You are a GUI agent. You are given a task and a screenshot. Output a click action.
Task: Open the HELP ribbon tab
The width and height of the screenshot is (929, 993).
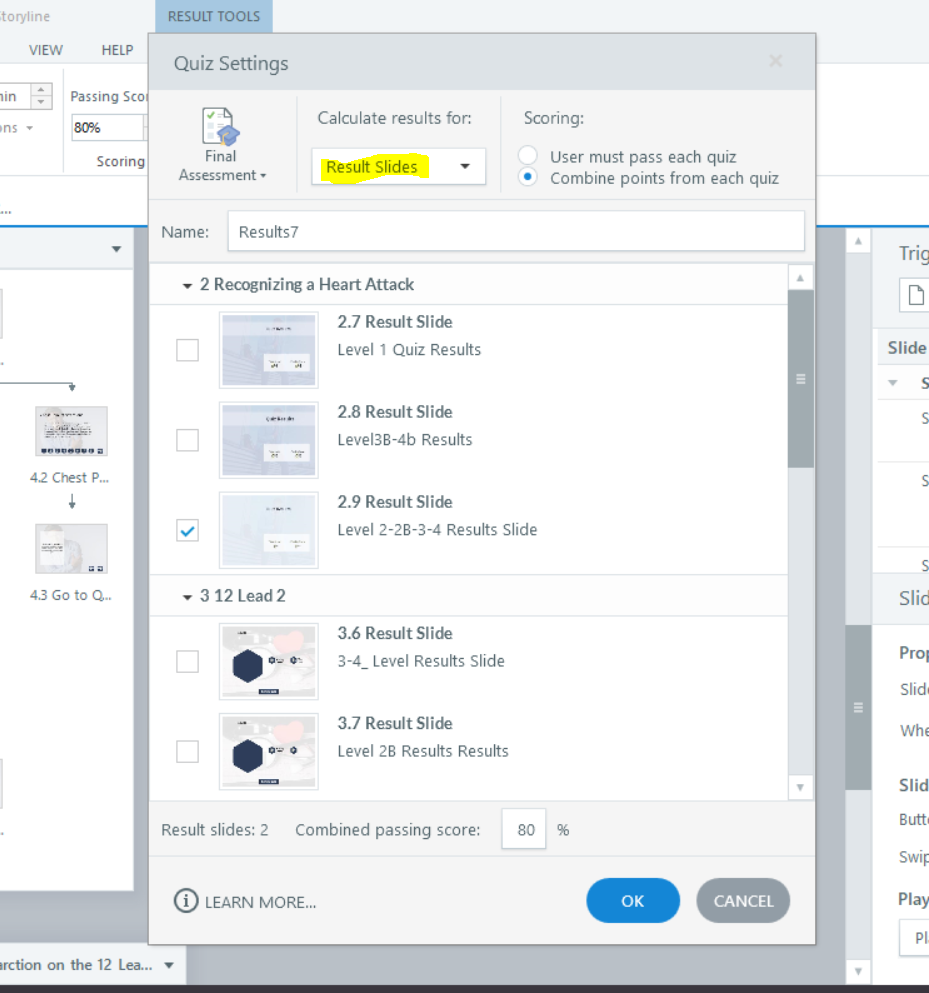point(117,50)
